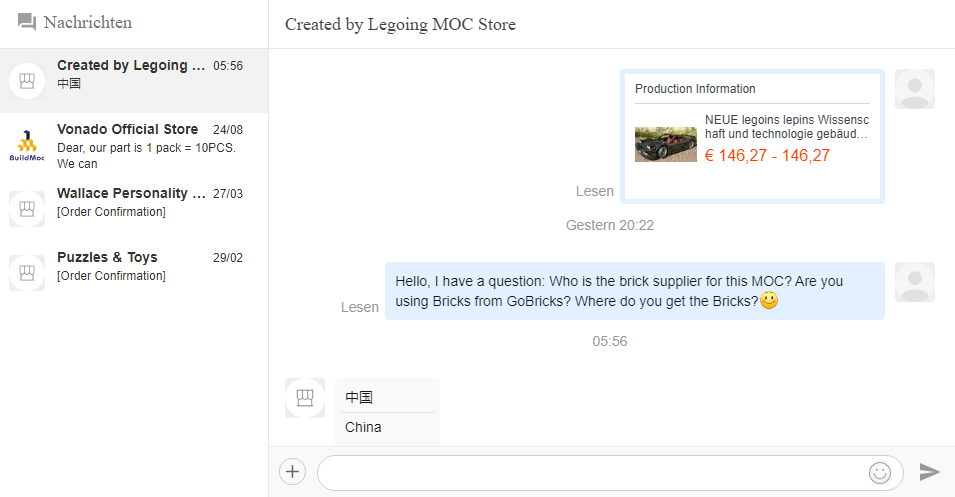Click the € 146,27 price text
This screenshot has width=955, height=497.
pyautogui.click(x=767, y=155)
